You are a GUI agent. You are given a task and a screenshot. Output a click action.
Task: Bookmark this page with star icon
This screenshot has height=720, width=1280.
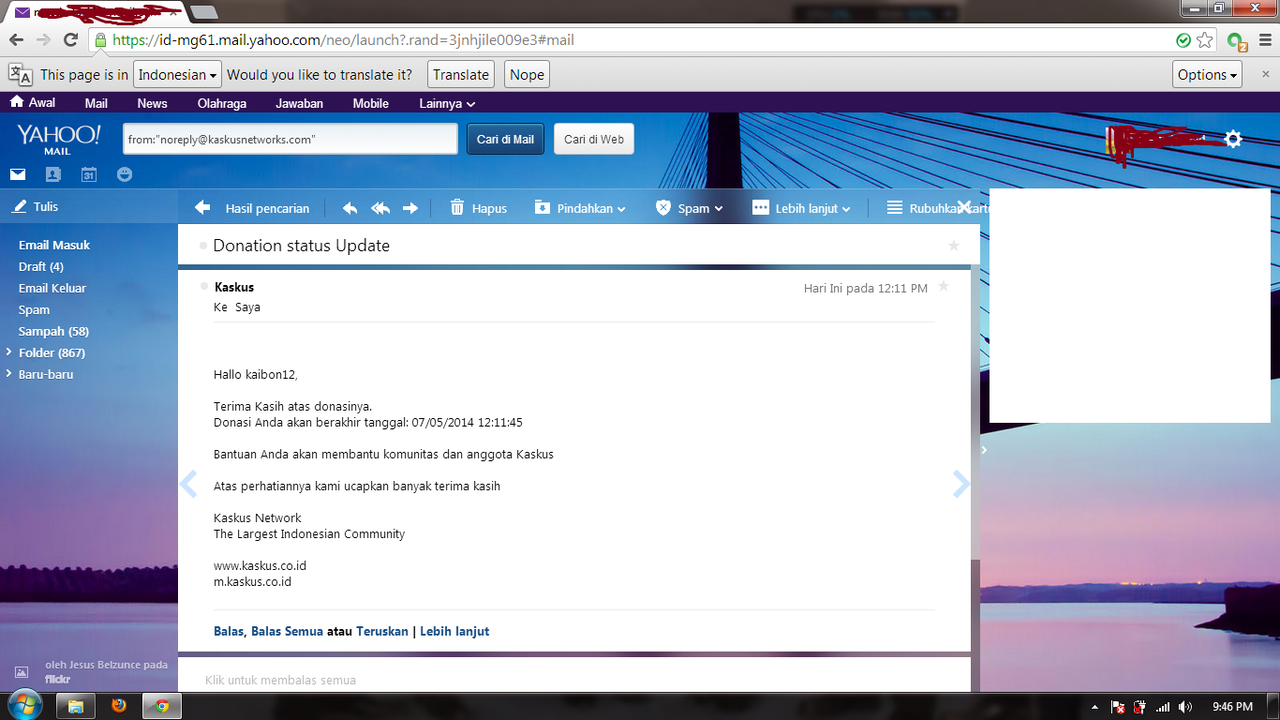tap(1205, 40)
